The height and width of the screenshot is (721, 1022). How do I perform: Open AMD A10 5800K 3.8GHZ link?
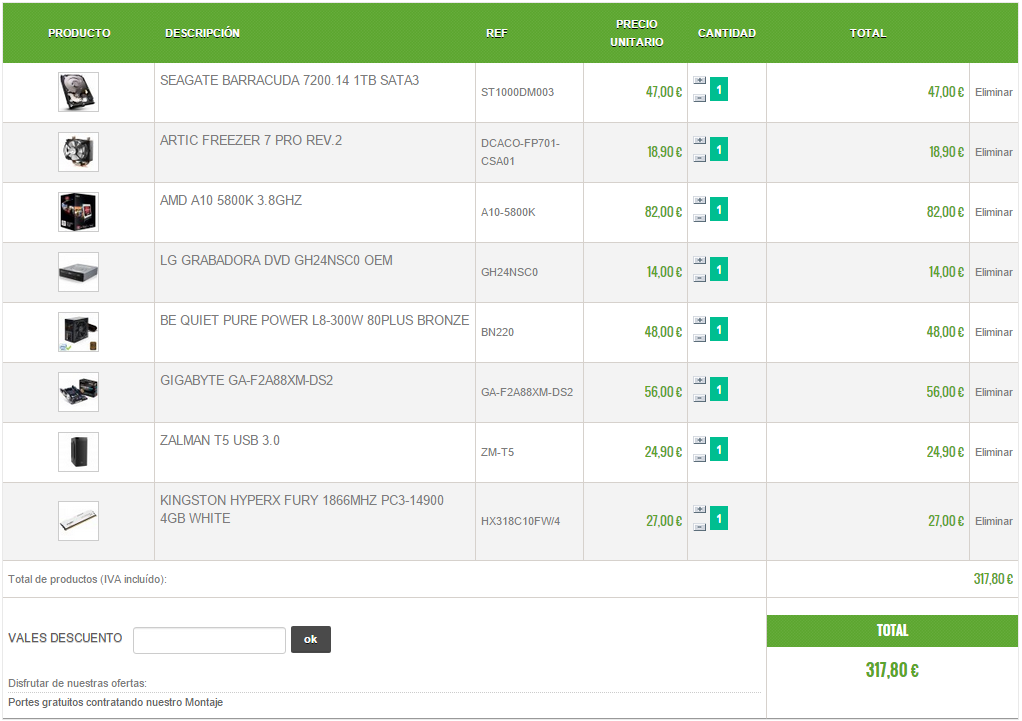[231, 200]
